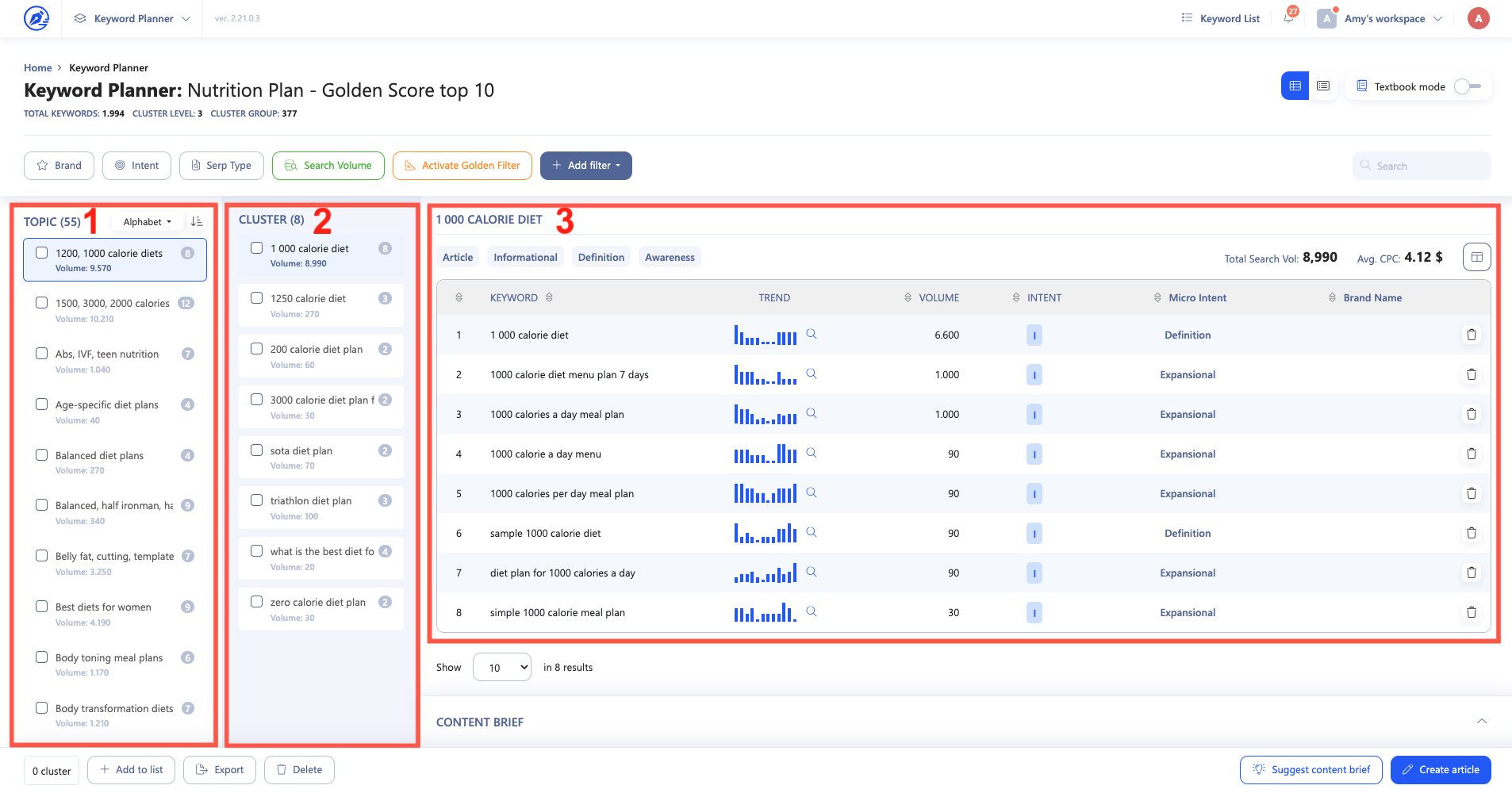Click the topic sort order icon
This screenshot has height=793, width=1512.
(197, 222)
